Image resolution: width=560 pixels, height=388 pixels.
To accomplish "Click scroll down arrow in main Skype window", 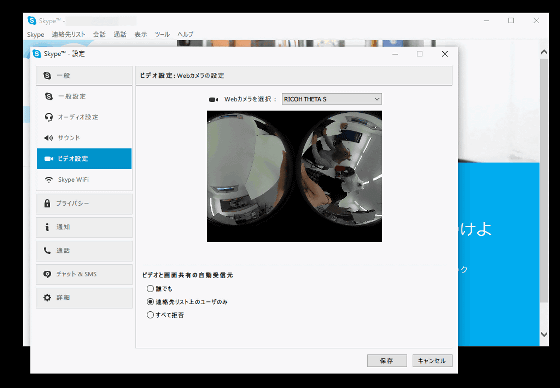I will tap(544, 334).
